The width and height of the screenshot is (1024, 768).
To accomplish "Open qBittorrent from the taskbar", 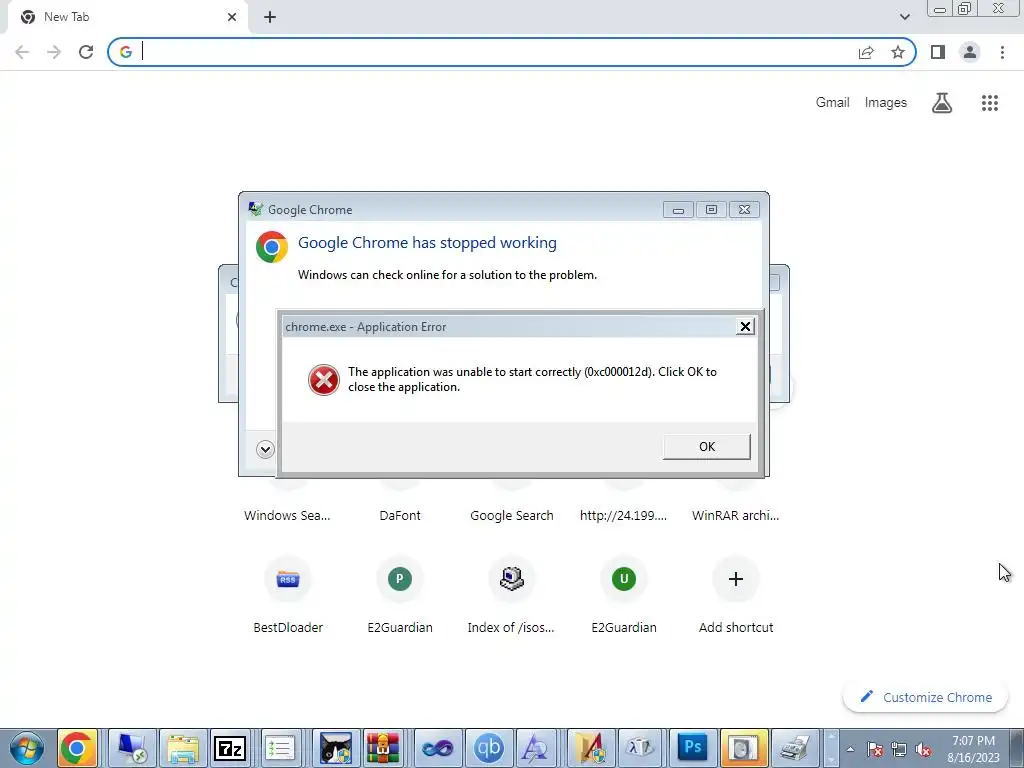I will pyautogui.click(x=488, y=748).
